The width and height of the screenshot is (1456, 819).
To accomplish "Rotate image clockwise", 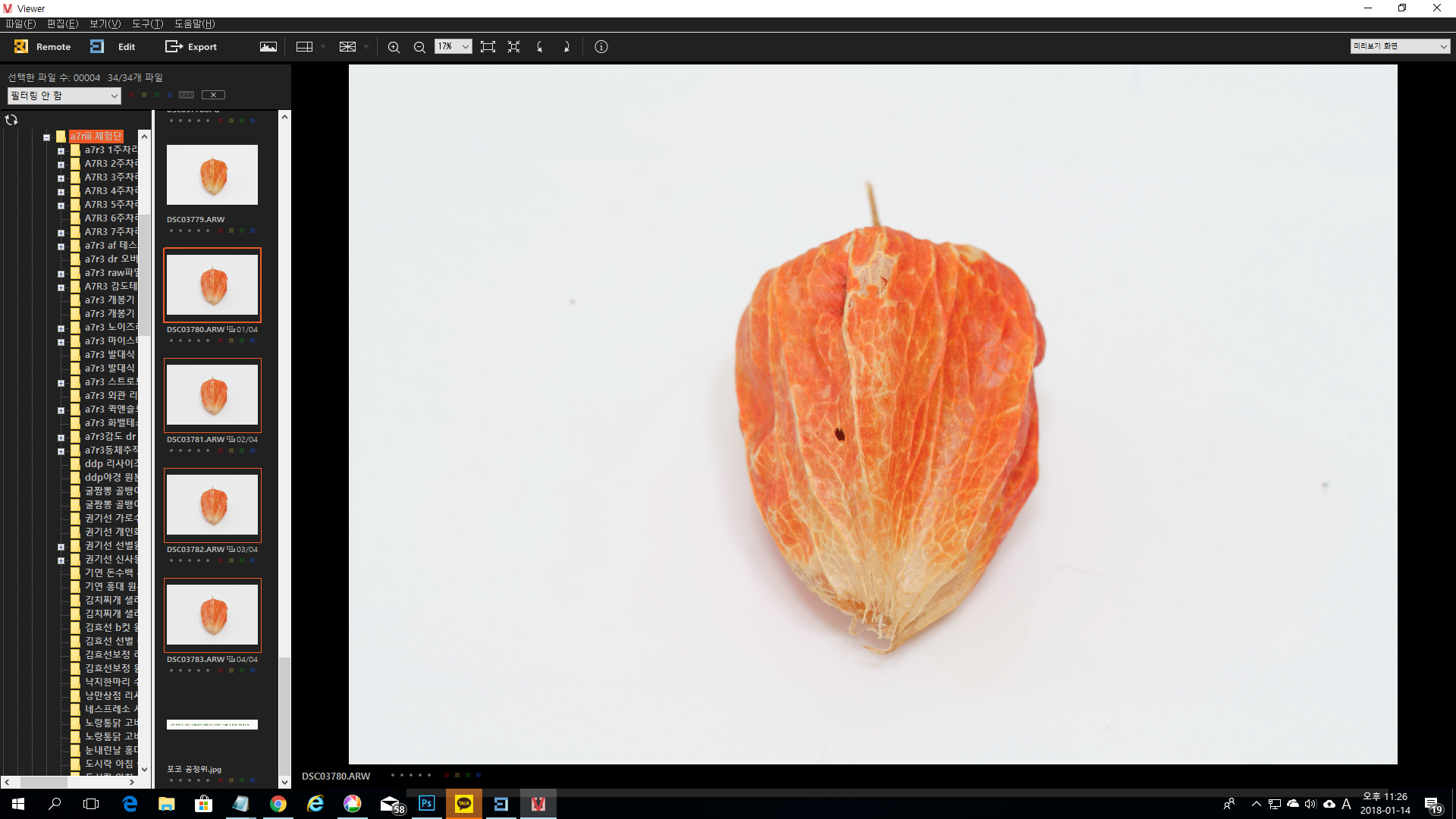I will coord(566,46).
